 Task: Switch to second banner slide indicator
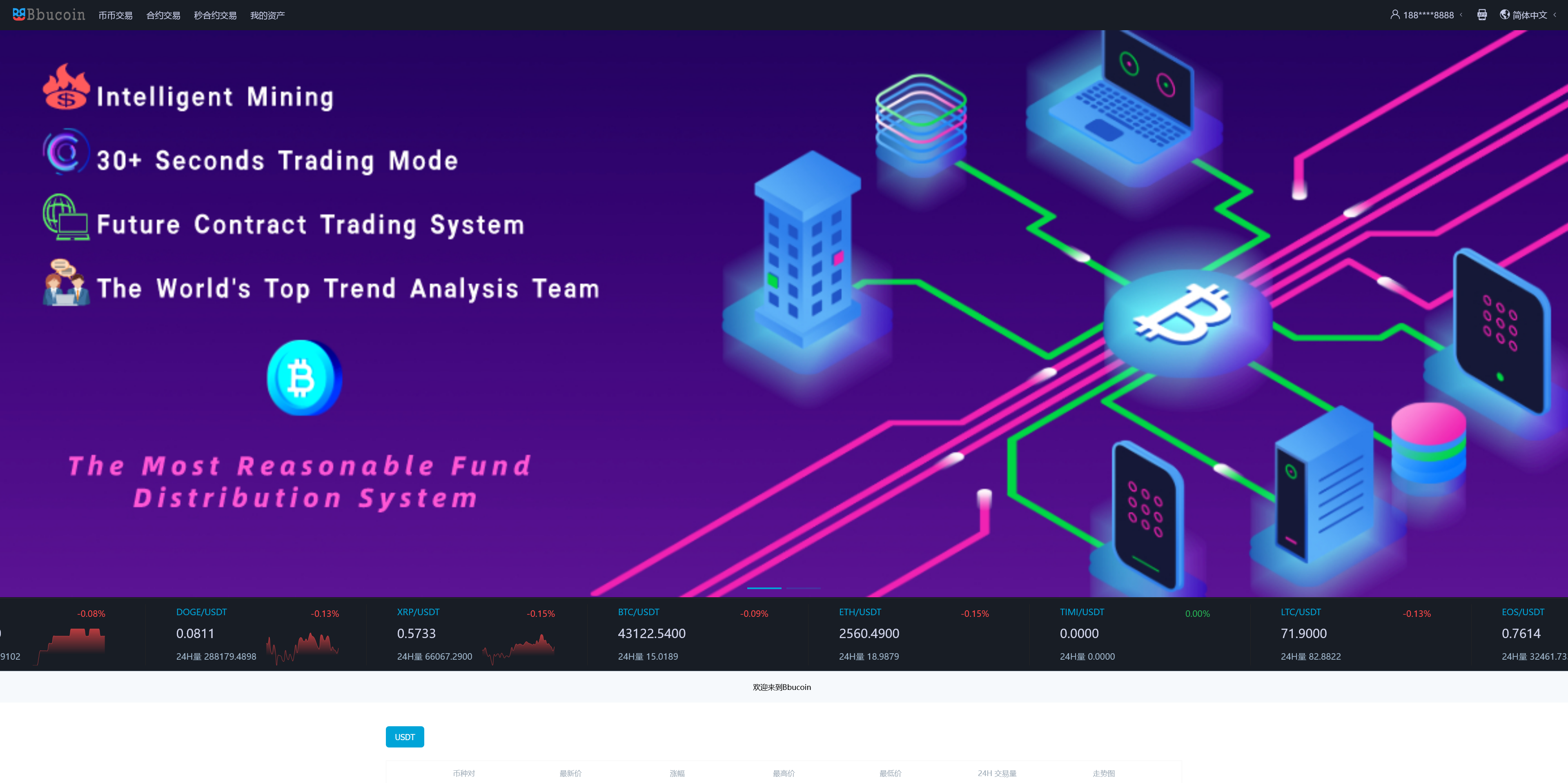pyautogui.click(x=804, y=588)
